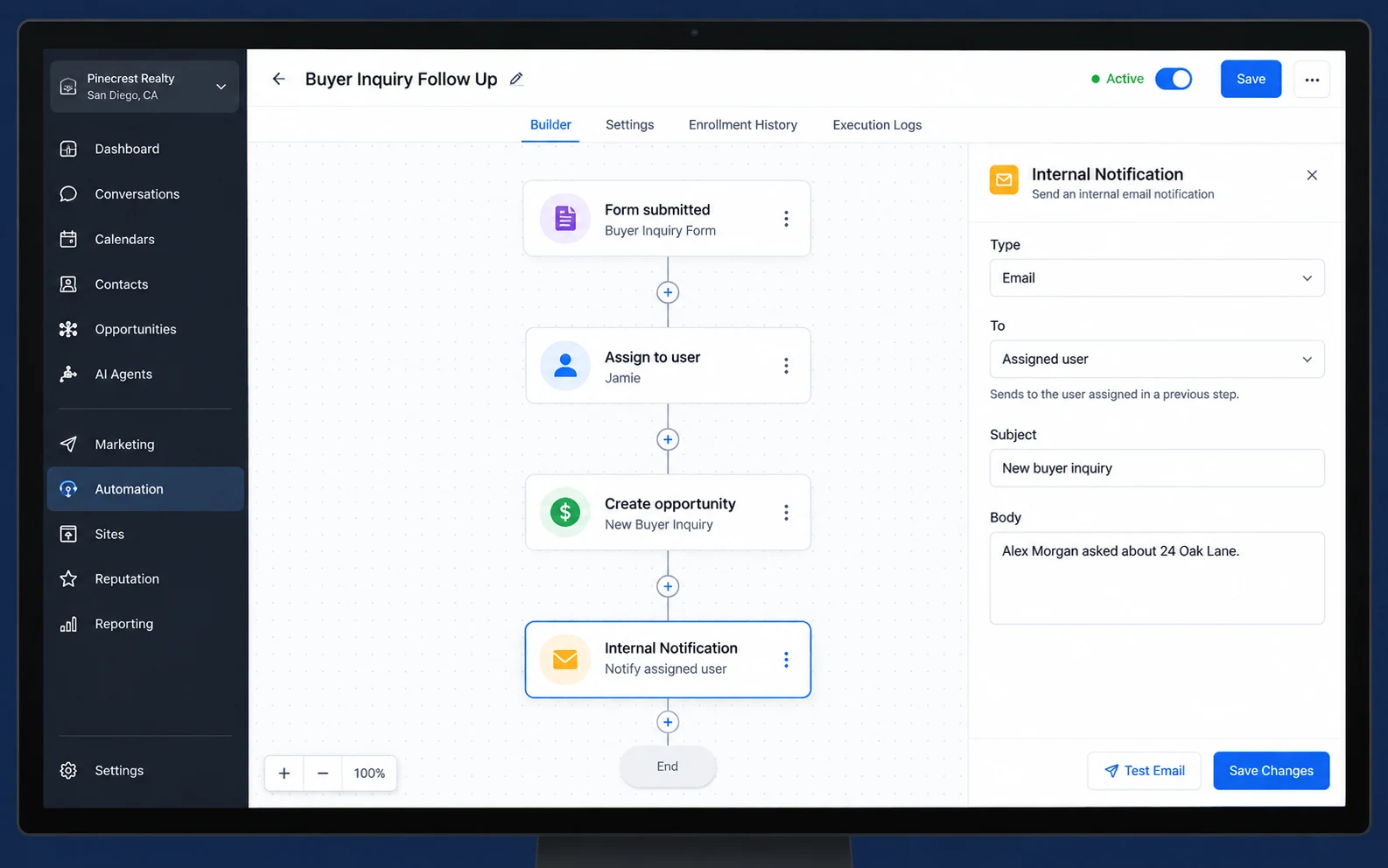Open the Execution Logs tab
The image size is (1388, 868).
click(877, 125)
